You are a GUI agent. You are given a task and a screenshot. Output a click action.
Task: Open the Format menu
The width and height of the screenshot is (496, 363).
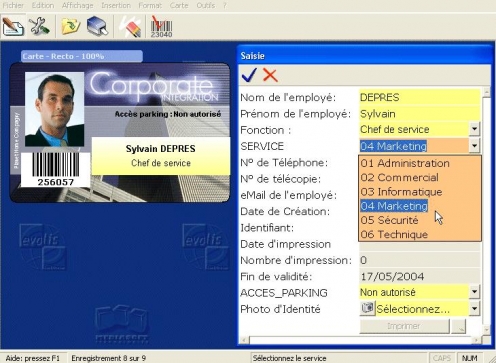pyautogui.click(x=150, y=5)
